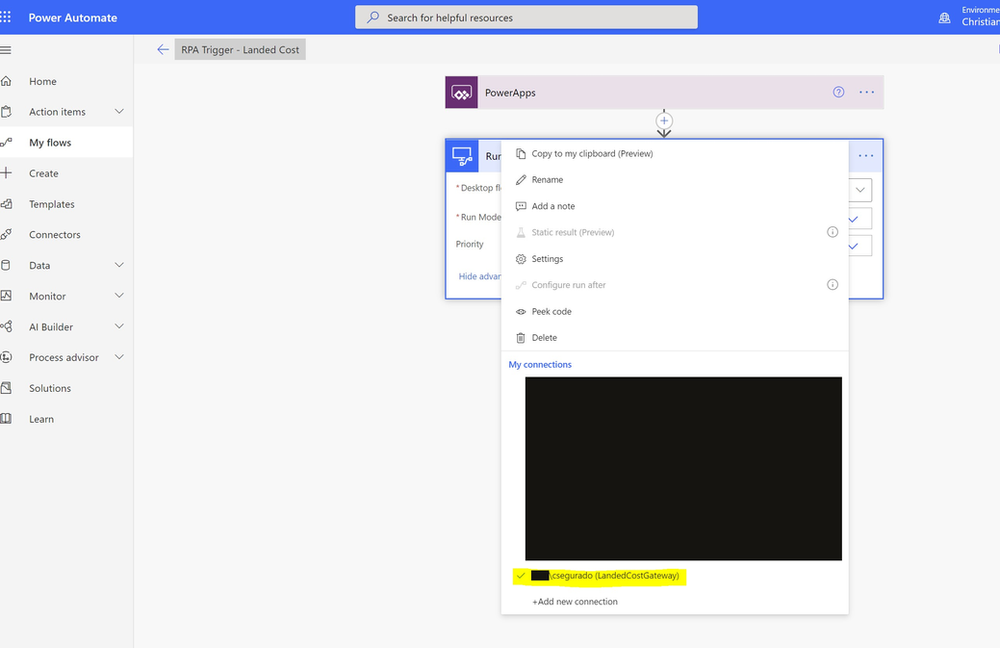The height and width of the screenshot is (648, 1000).
Task: Expand the Monitor submenu chevron
Action: pos(119,296)
